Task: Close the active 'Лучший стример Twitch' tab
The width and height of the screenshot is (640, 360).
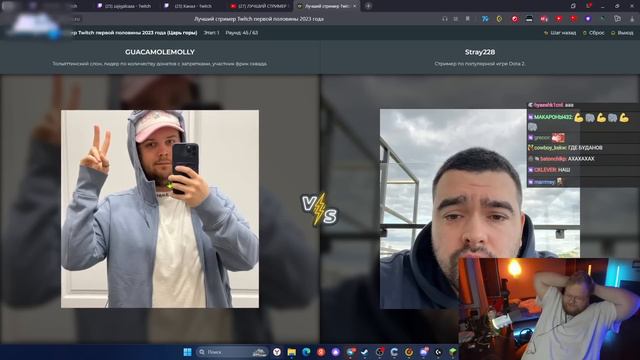Action: point(354,6)
